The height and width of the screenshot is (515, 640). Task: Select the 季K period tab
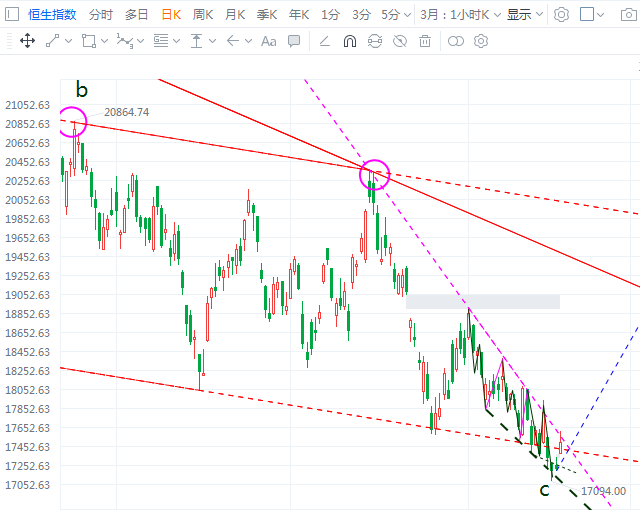[x=267, y=15]
